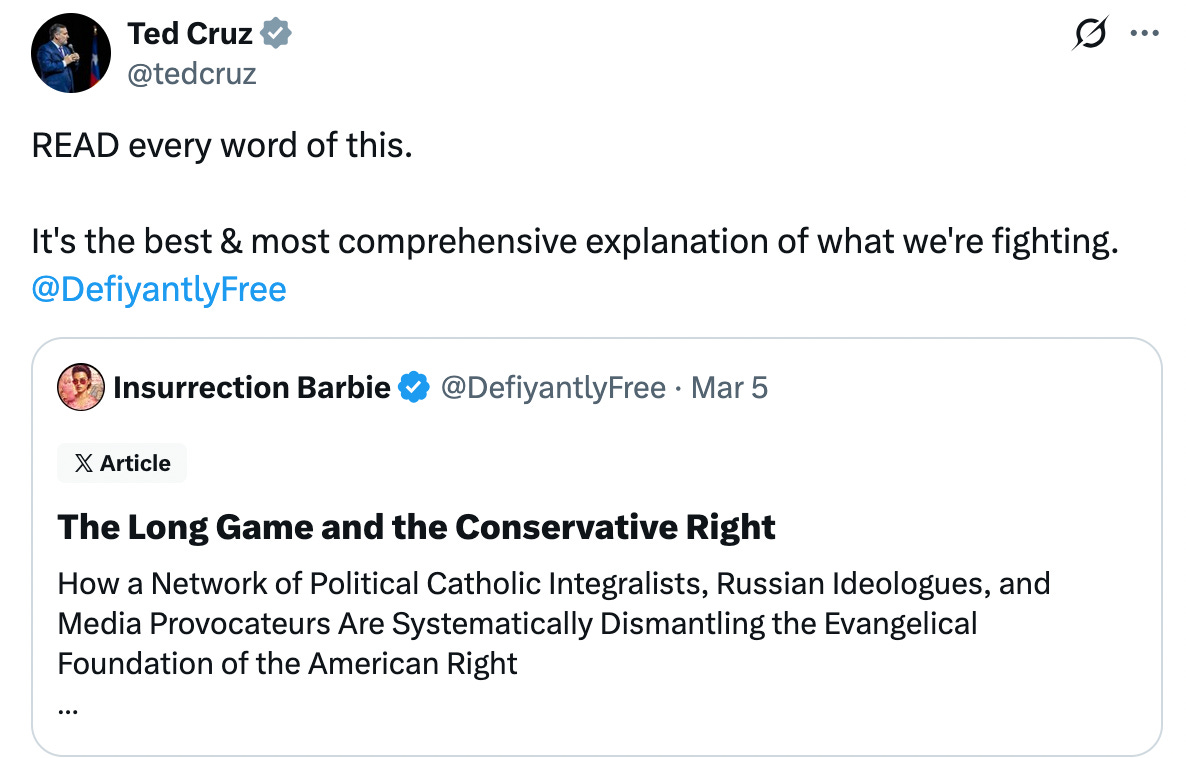Click the blue @DefiyantlyFree mention

159,290
